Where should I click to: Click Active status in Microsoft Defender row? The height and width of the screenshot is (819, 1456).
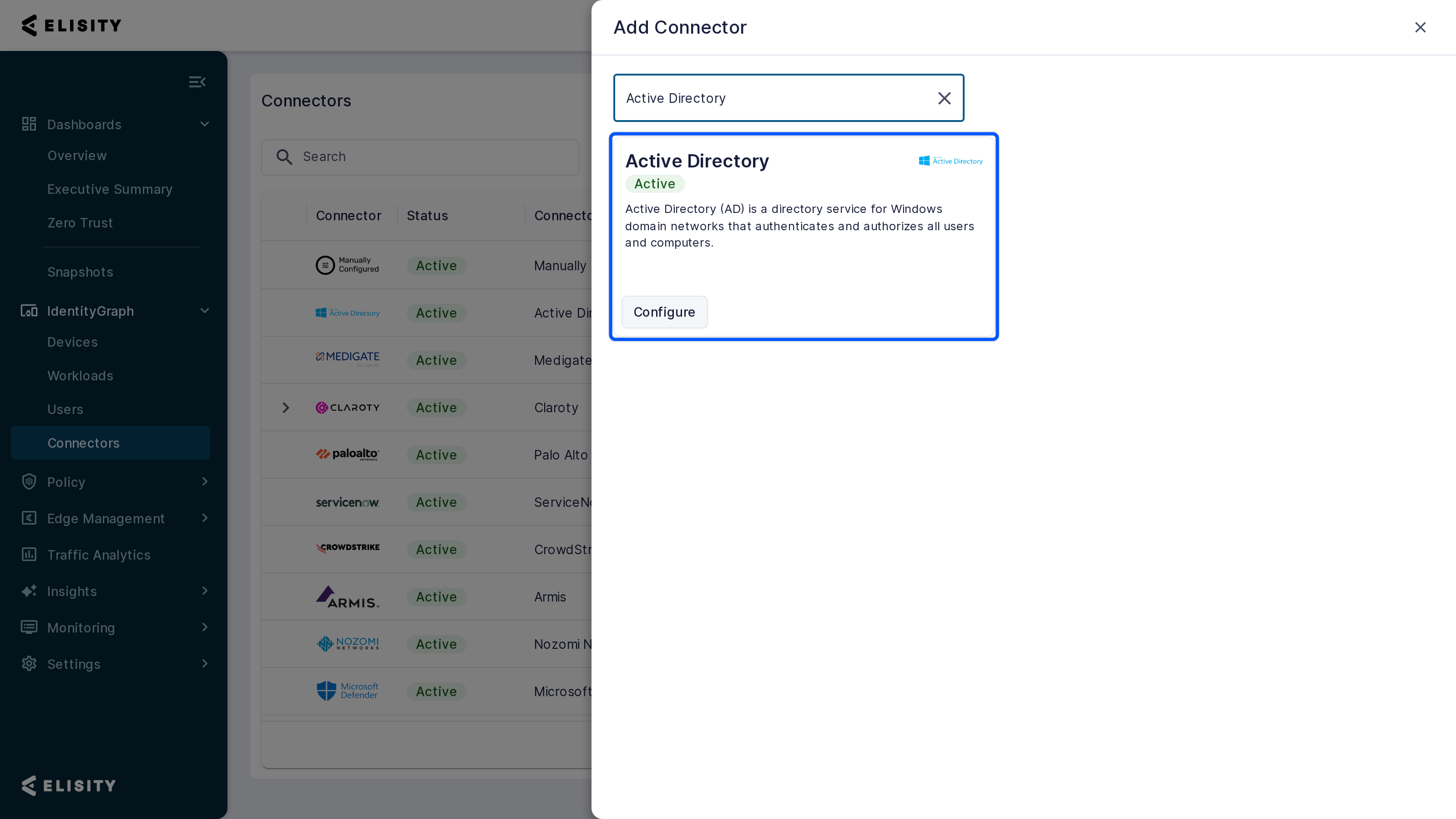(436, 691)
